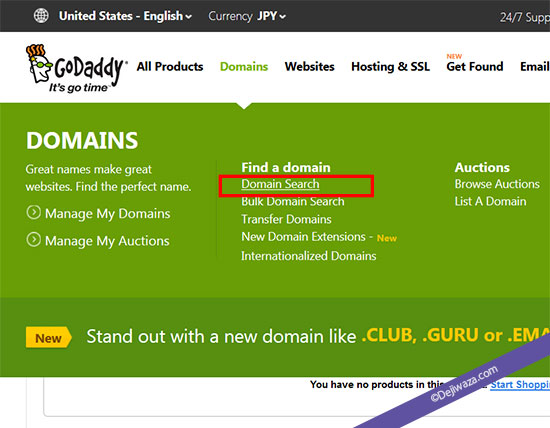
Task: Click the GoDaddy logo
Action: coord(76,69)
